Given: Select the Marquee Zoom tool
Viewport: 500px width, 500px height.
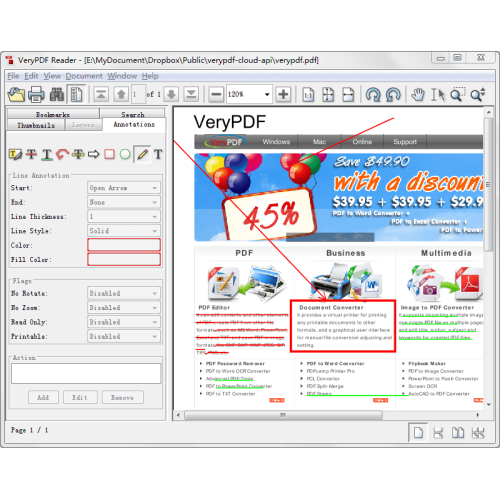Looking at the screenshot, I should click(x=458, y=94).
